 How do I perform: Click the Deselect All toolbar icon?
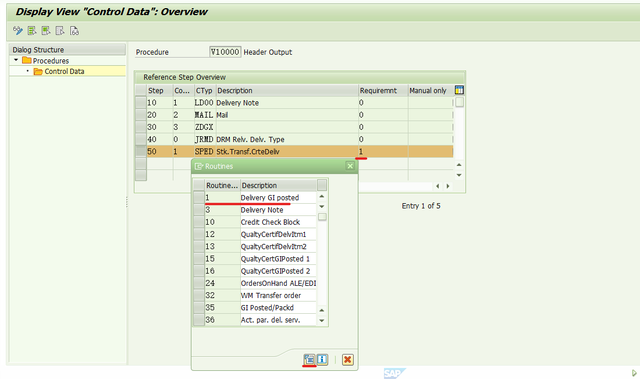click(60, 31)
